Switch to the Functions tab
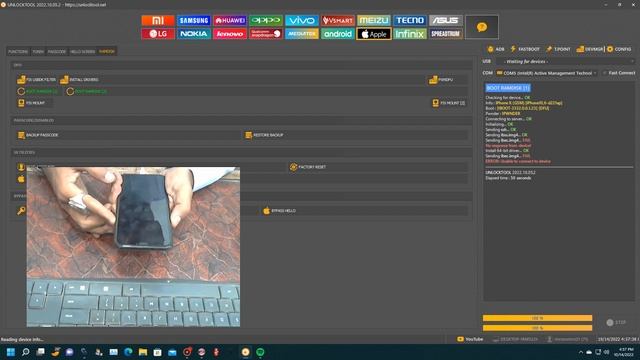This screenshot has width=640, height=360. 18,52
